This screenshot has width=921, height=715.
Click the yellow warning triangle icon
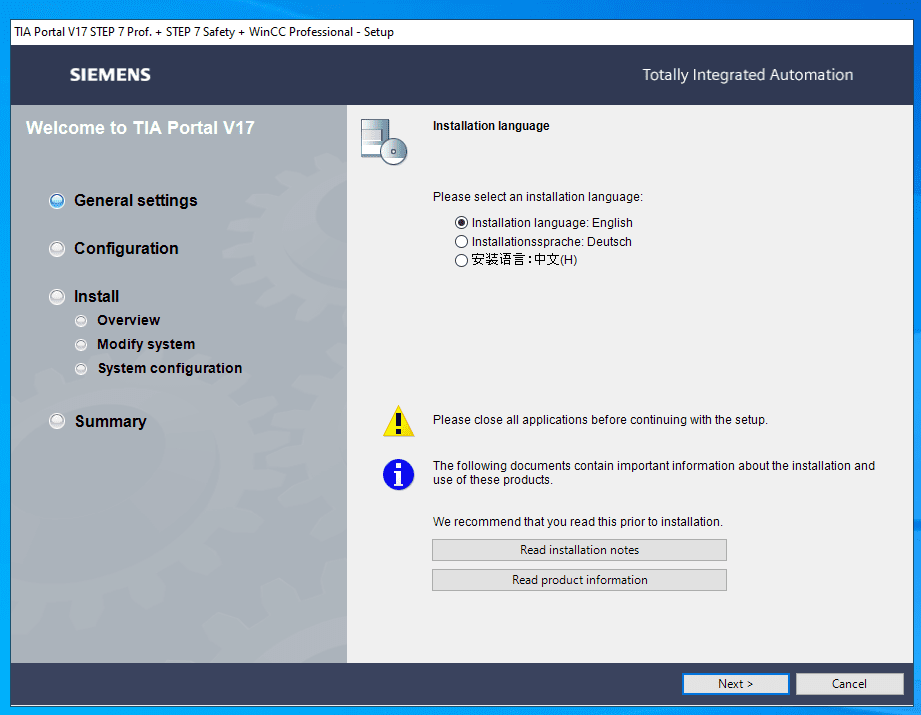point(399,421)
